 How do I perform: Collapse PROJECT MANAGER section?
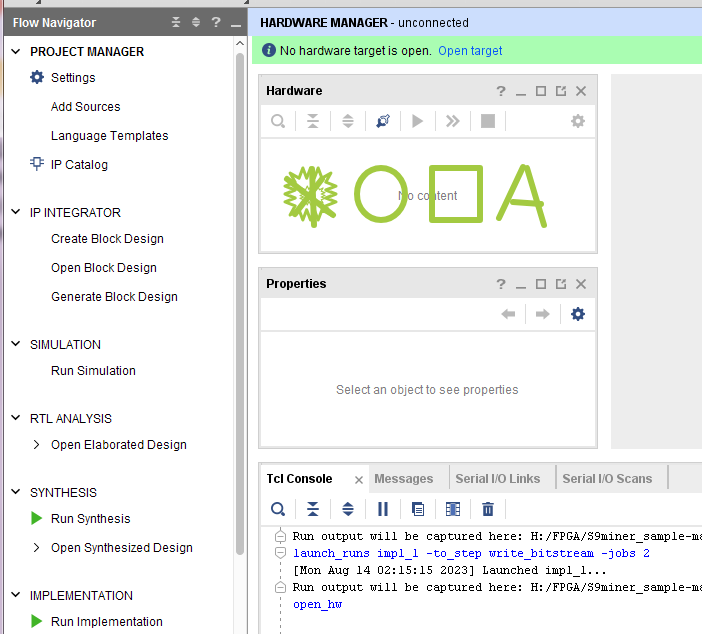click(x=16, y=51)
